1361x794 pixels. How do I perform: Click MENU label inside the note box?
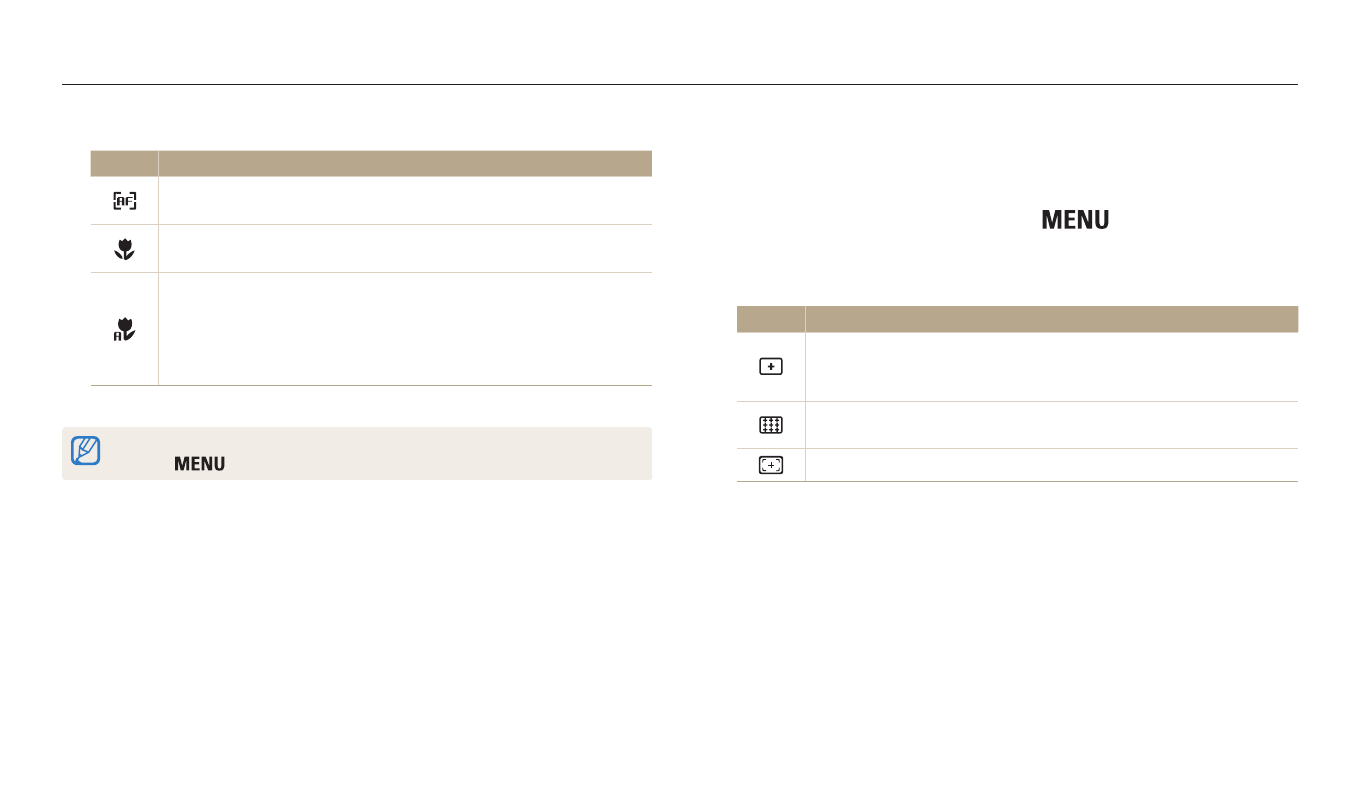199,464
